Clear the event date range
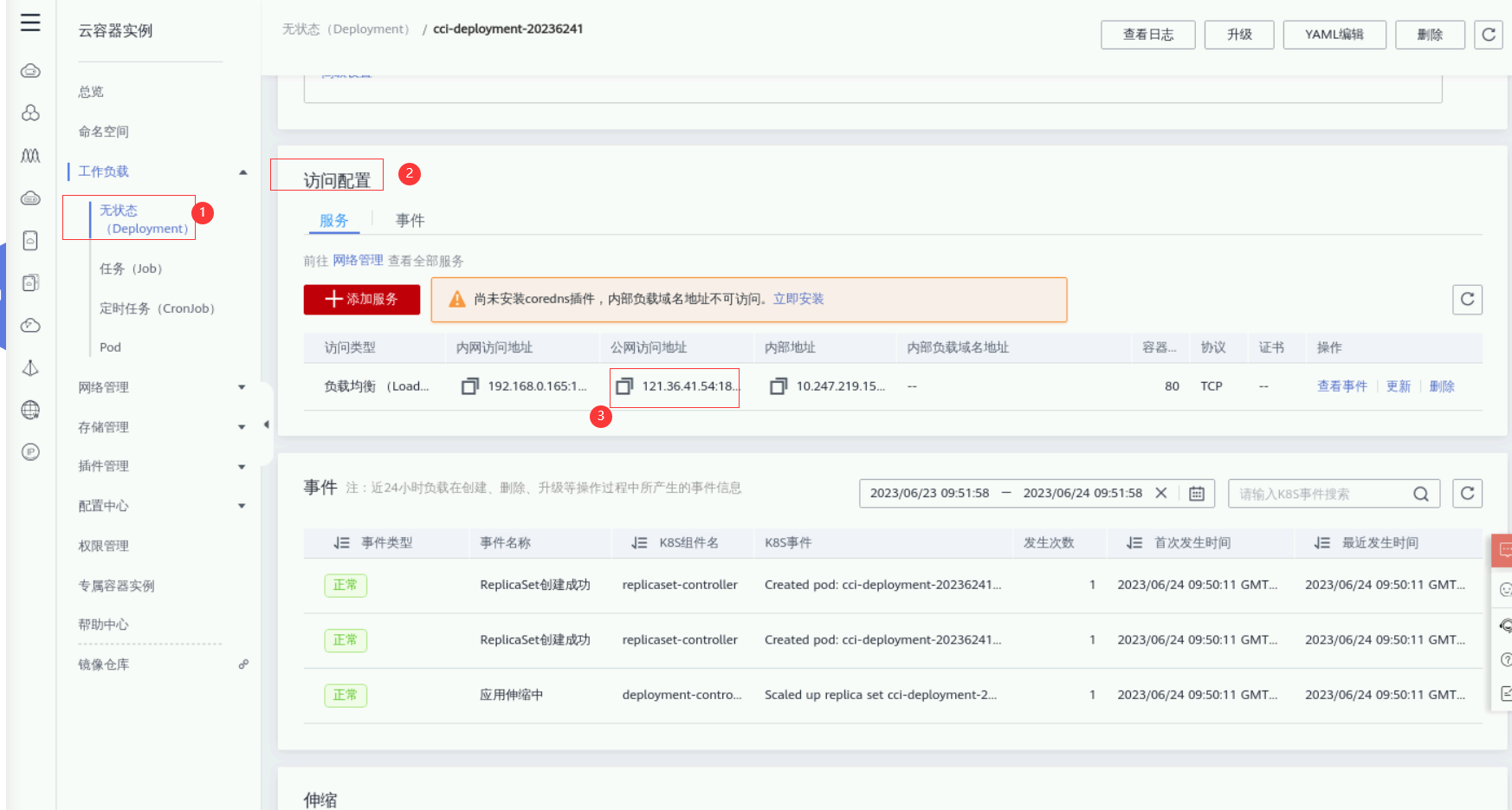The height and width of the screenshot is (810, 1512). [1161, 493]
